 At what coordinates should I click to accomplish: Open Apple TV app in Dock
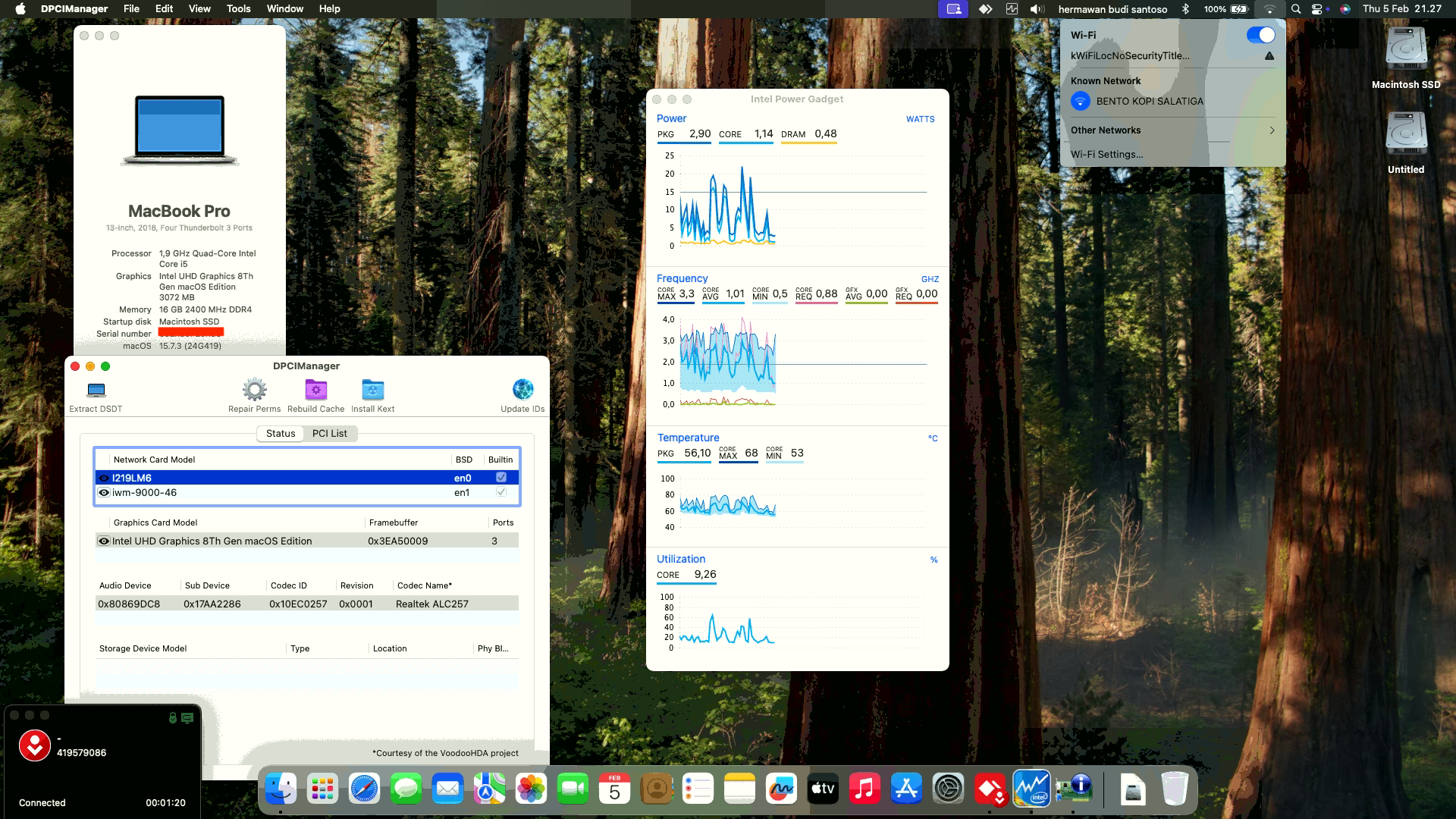[x=823, y=789]
